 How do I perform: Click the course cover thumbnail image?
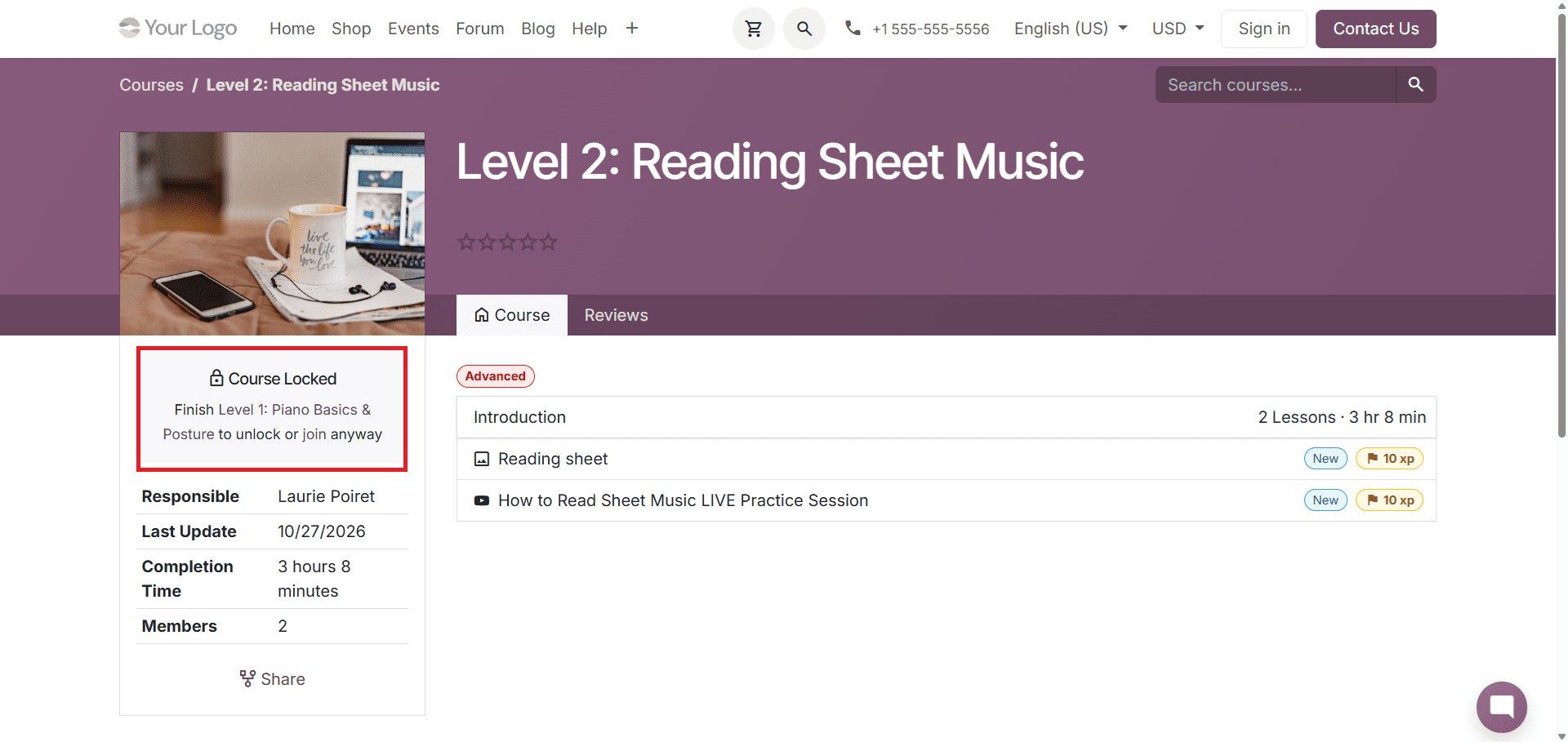(x=272, y=234)
